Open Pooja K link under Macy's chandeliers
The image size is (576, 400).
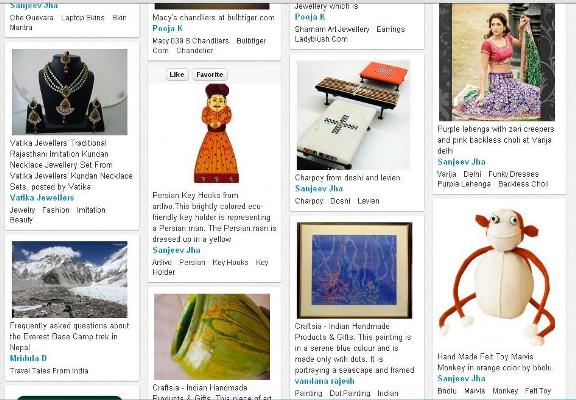point(168,29)
